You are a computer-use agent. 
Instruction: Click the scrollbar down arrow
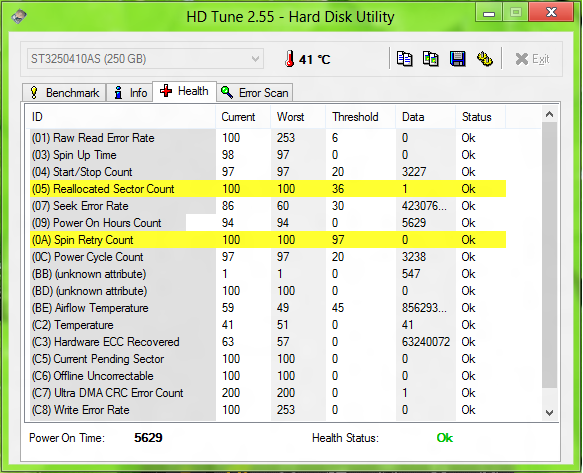(550, 412)
